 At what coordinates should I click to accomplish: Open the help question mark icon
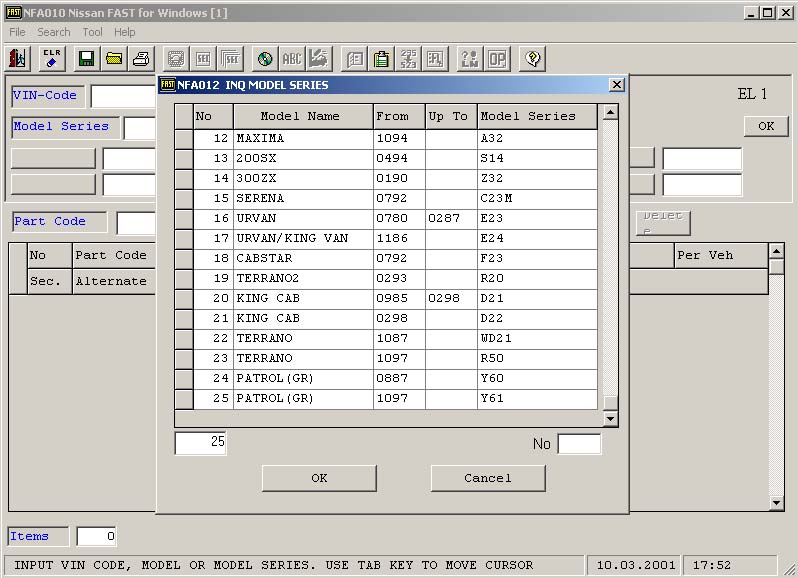(532, 58)
